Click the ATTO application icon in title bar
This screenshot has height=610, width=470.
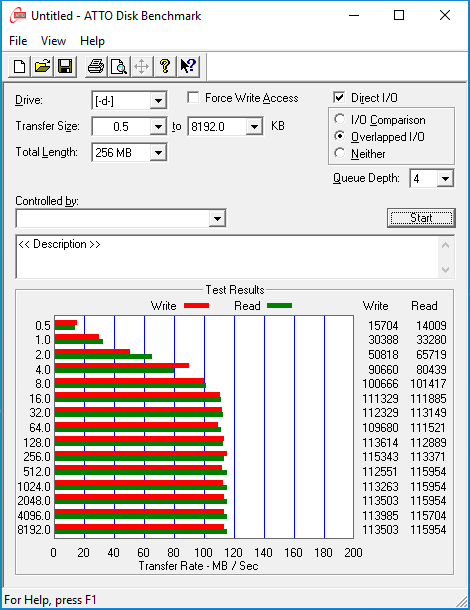click(x=18, y=16)
